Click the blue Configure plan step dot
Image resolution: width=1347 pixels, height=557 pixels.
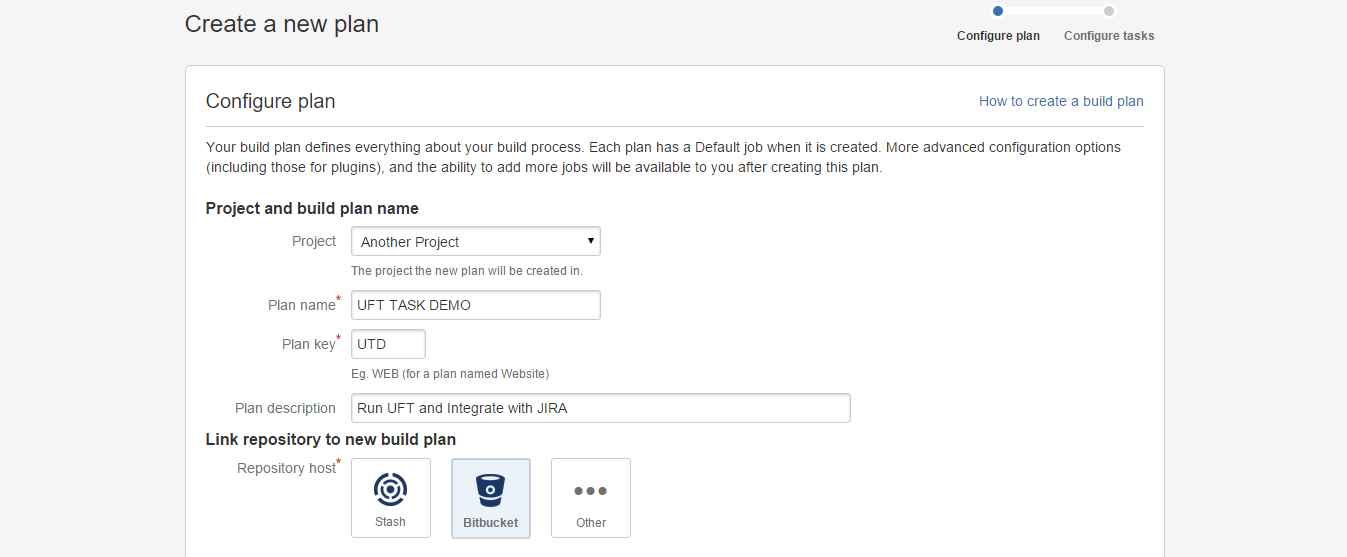998,11
